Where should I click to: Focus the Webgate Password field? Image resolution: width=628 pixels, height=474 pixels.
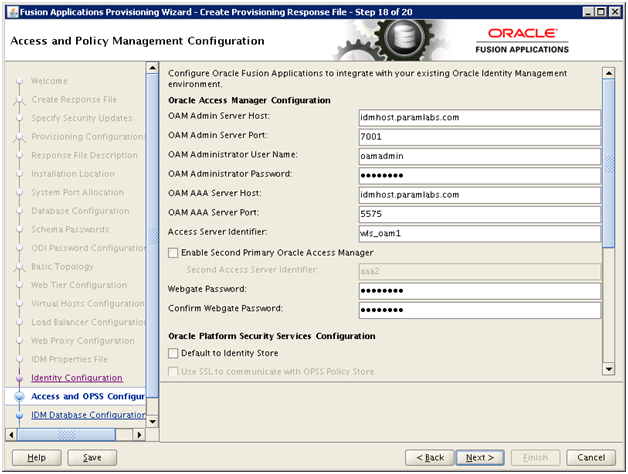tap(480, 290)
